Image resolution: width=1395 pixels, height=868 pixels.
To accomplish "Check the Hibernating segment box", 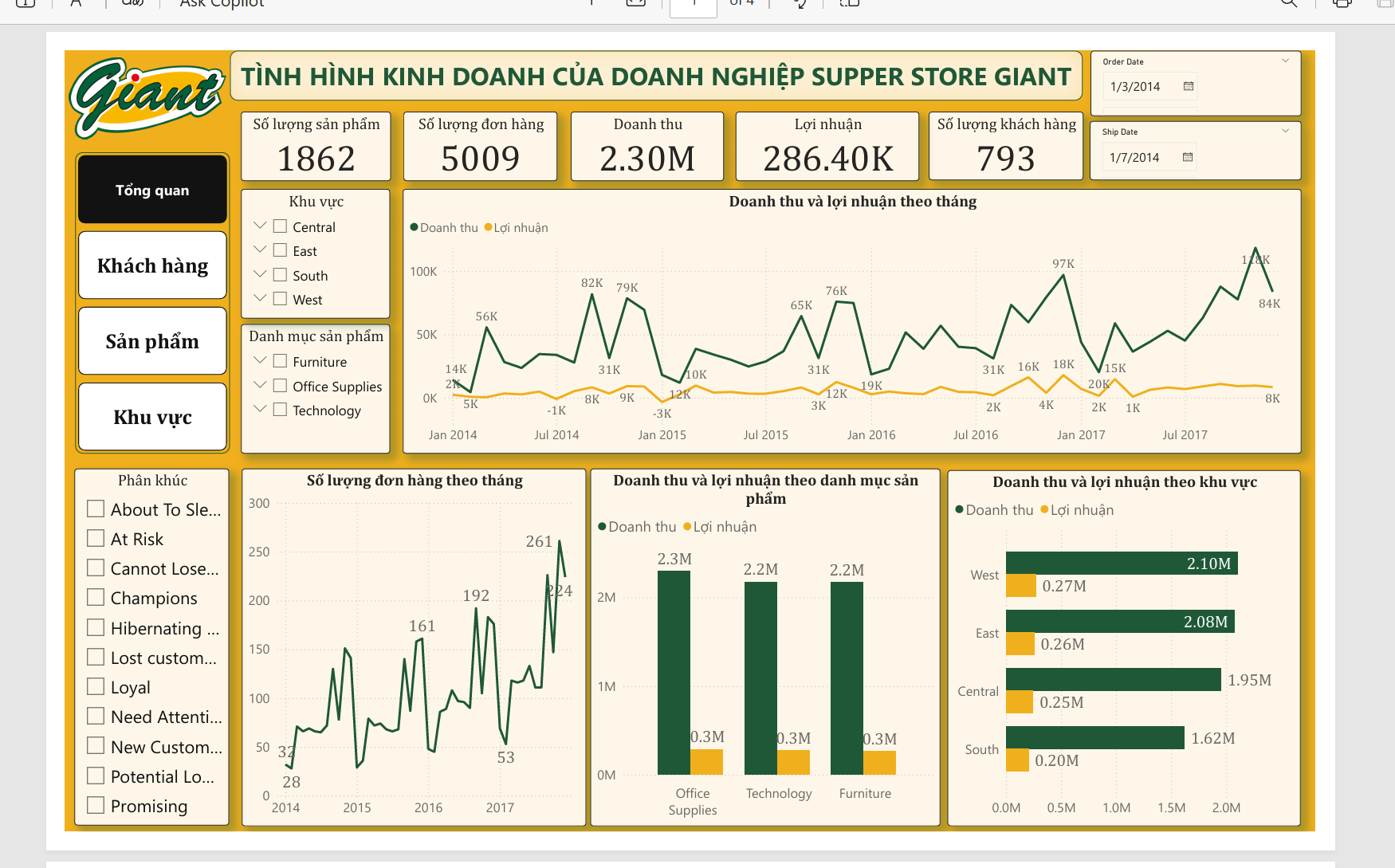I will (96, 627).
